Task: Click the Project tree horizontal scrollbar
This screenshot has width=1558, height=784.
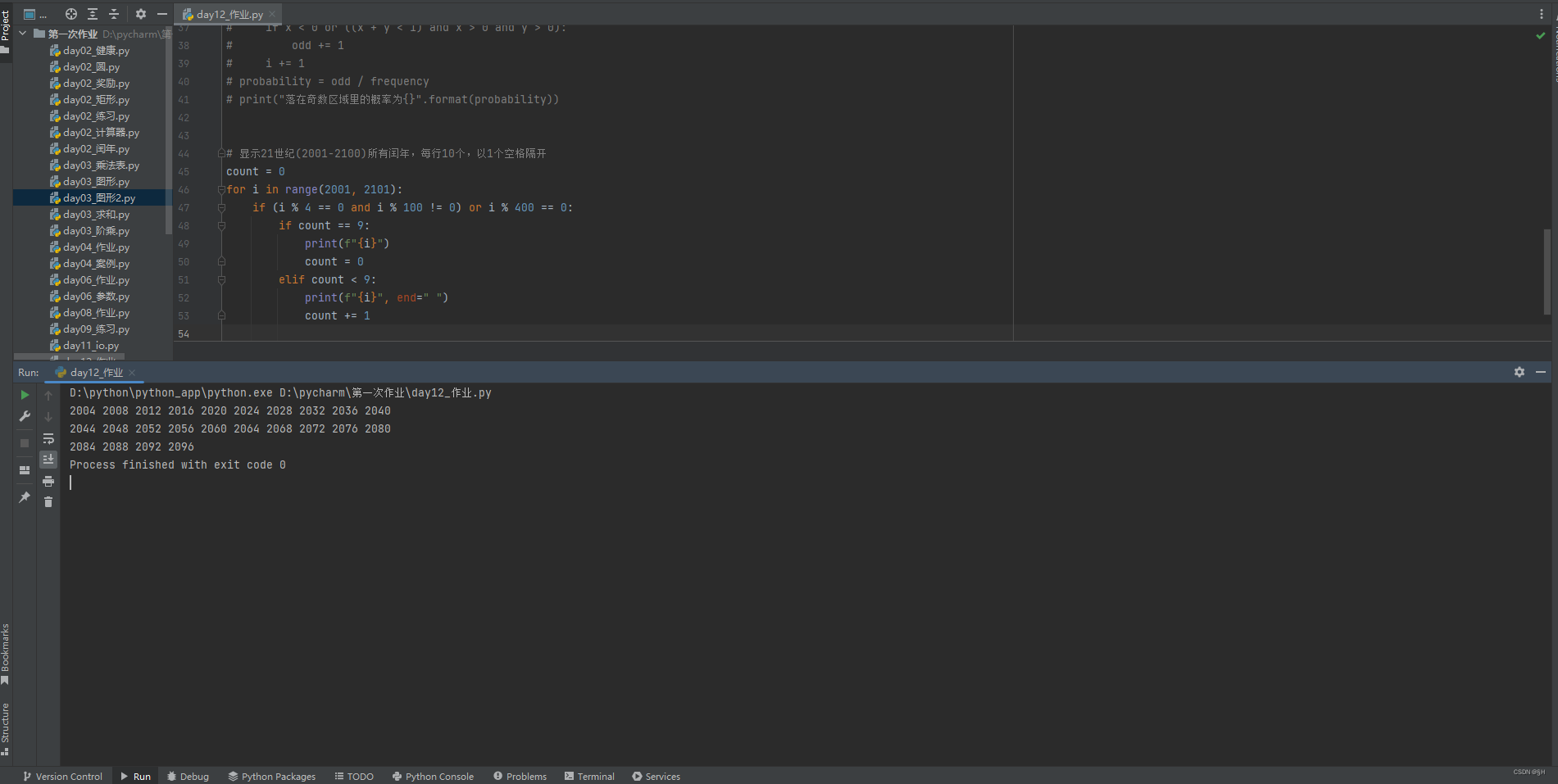Action: [70, 357]
